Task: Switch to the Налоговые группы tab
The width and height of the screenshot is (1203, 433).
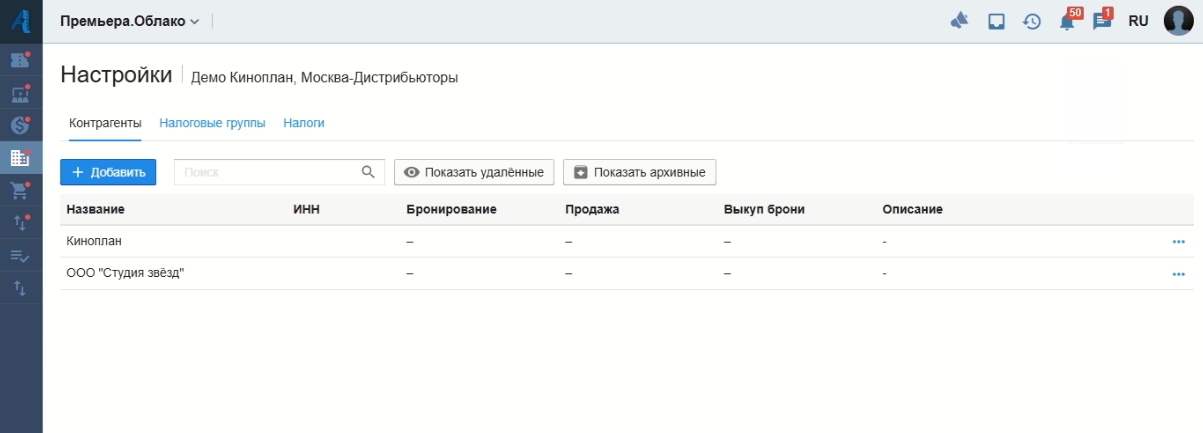Action: click(x=212, y=123)
